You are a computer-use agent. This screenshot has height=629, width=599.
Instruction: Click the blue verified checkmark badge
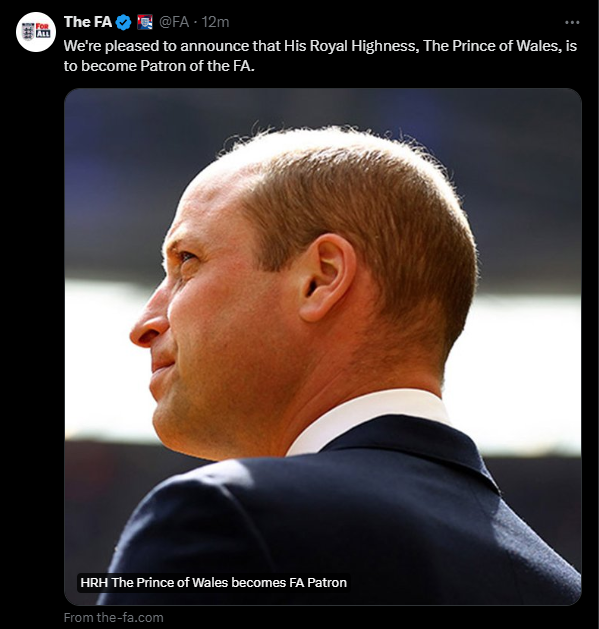click(124, 22)
